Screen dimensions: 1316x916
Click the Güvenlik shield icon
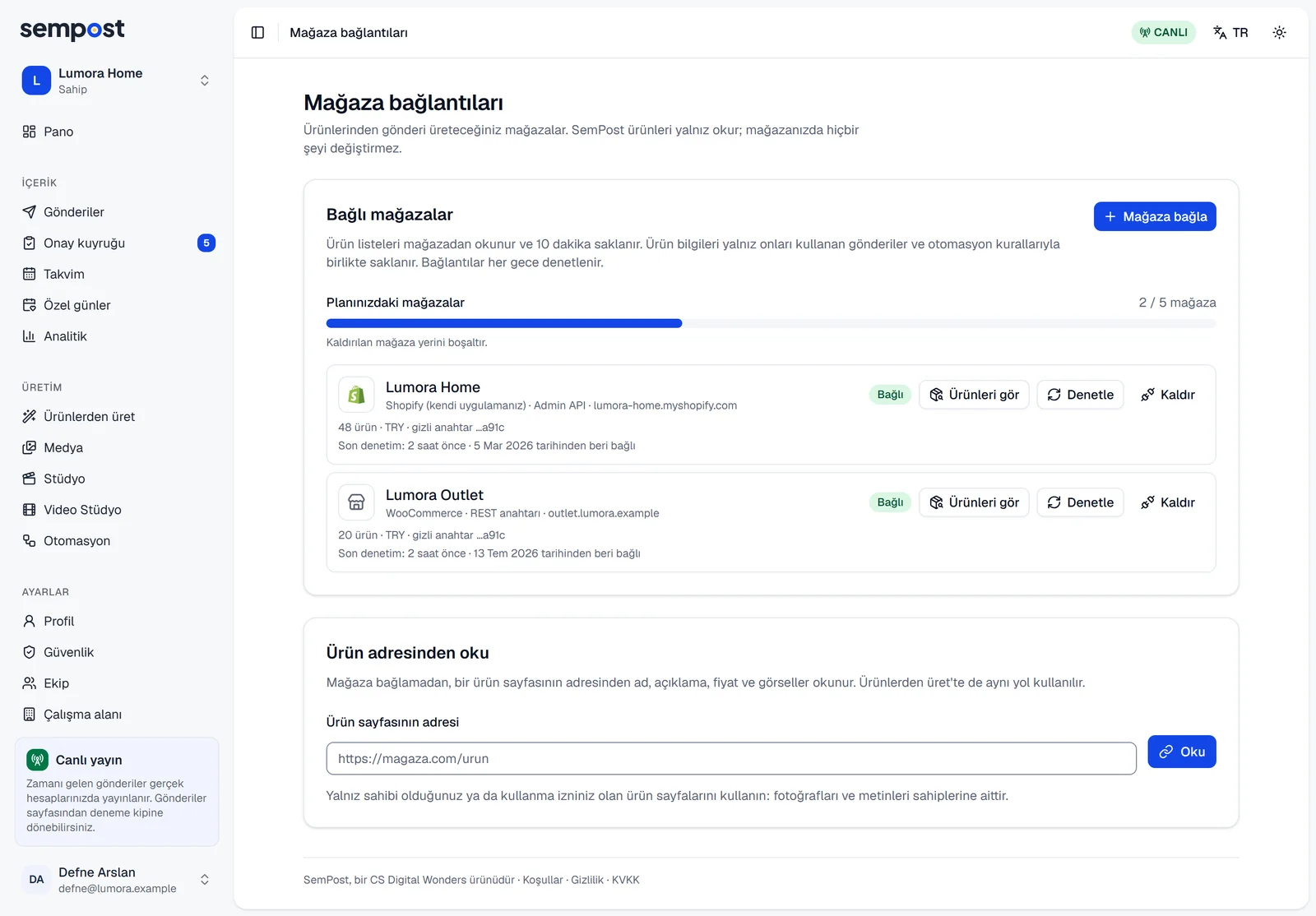click(29, 652)
